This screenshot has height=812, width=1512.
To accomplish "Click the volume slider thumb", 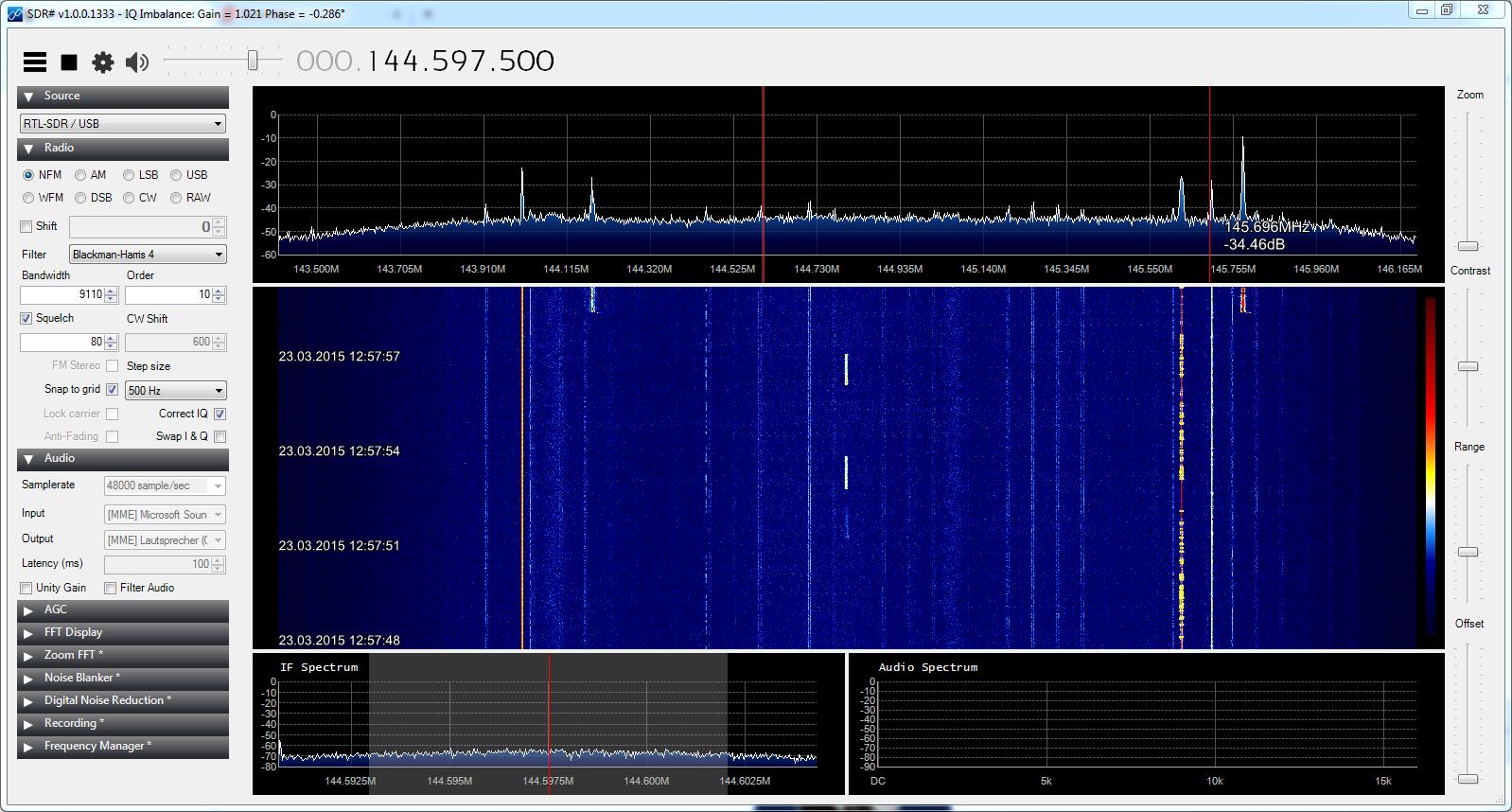I will pos(253,61).
